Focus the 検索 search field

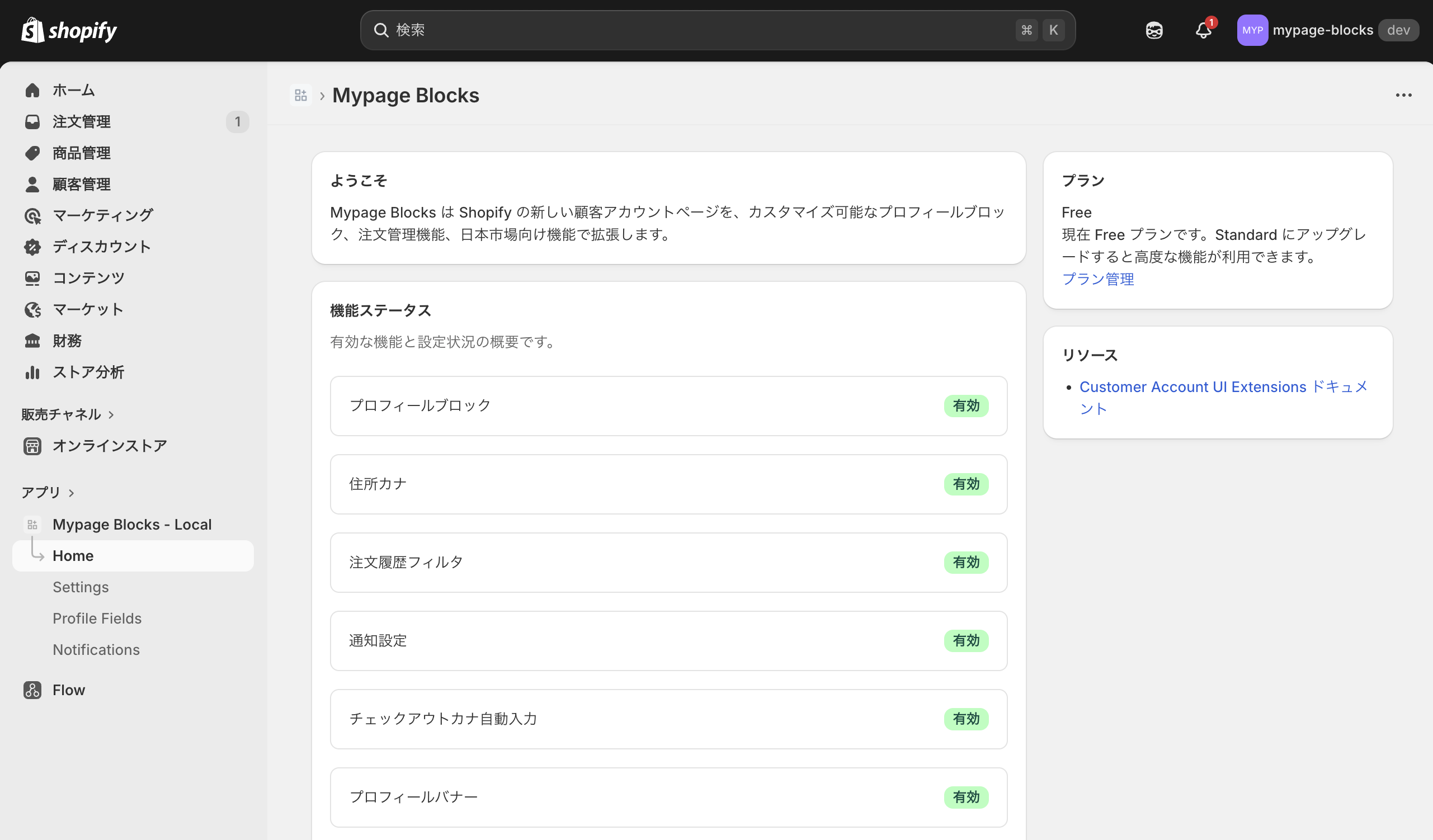tap(718, 30)
